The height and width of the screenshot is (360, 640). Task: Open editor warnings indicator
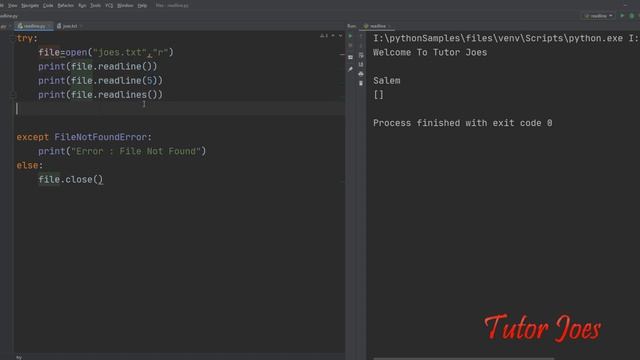pos(324,36)
